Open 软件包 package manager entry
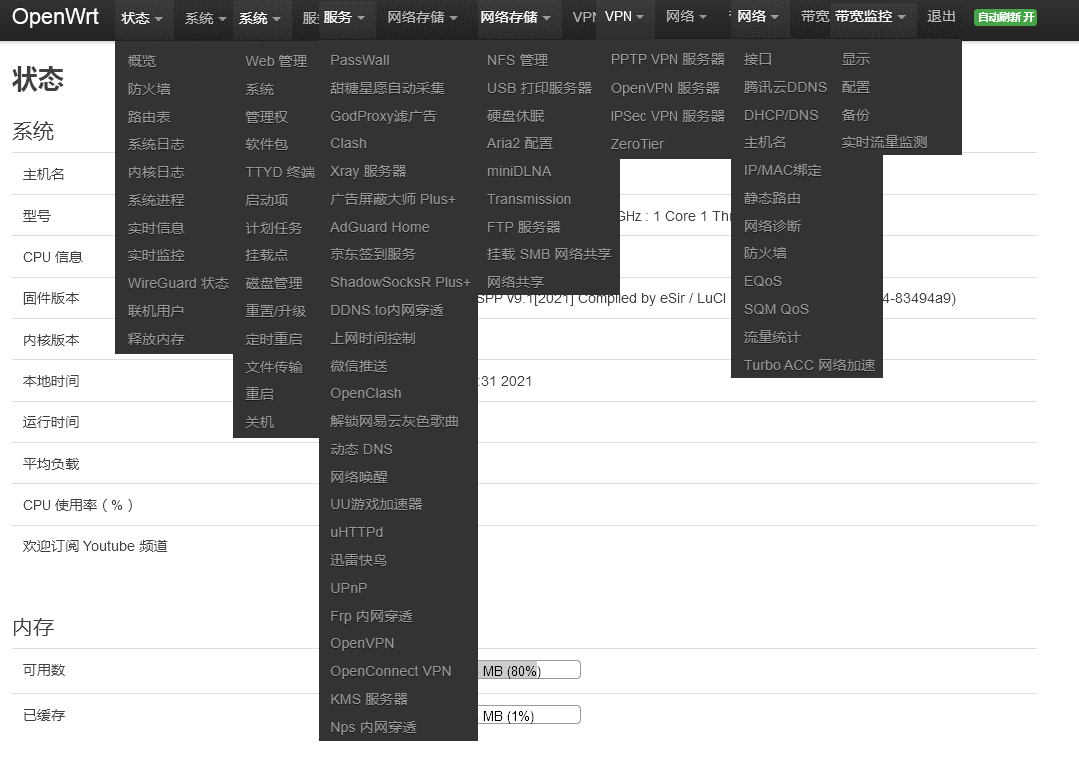 266,145
